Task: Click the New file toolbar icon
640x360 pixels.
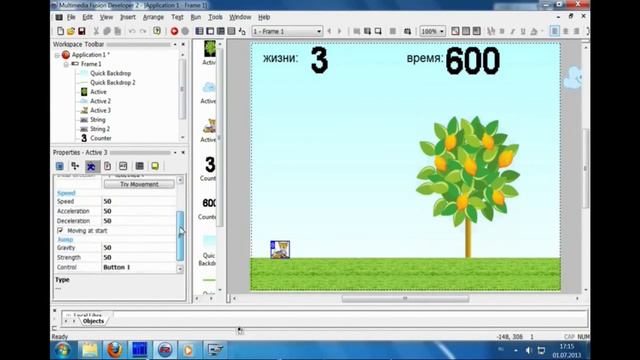Action: [x=60, y=31]
